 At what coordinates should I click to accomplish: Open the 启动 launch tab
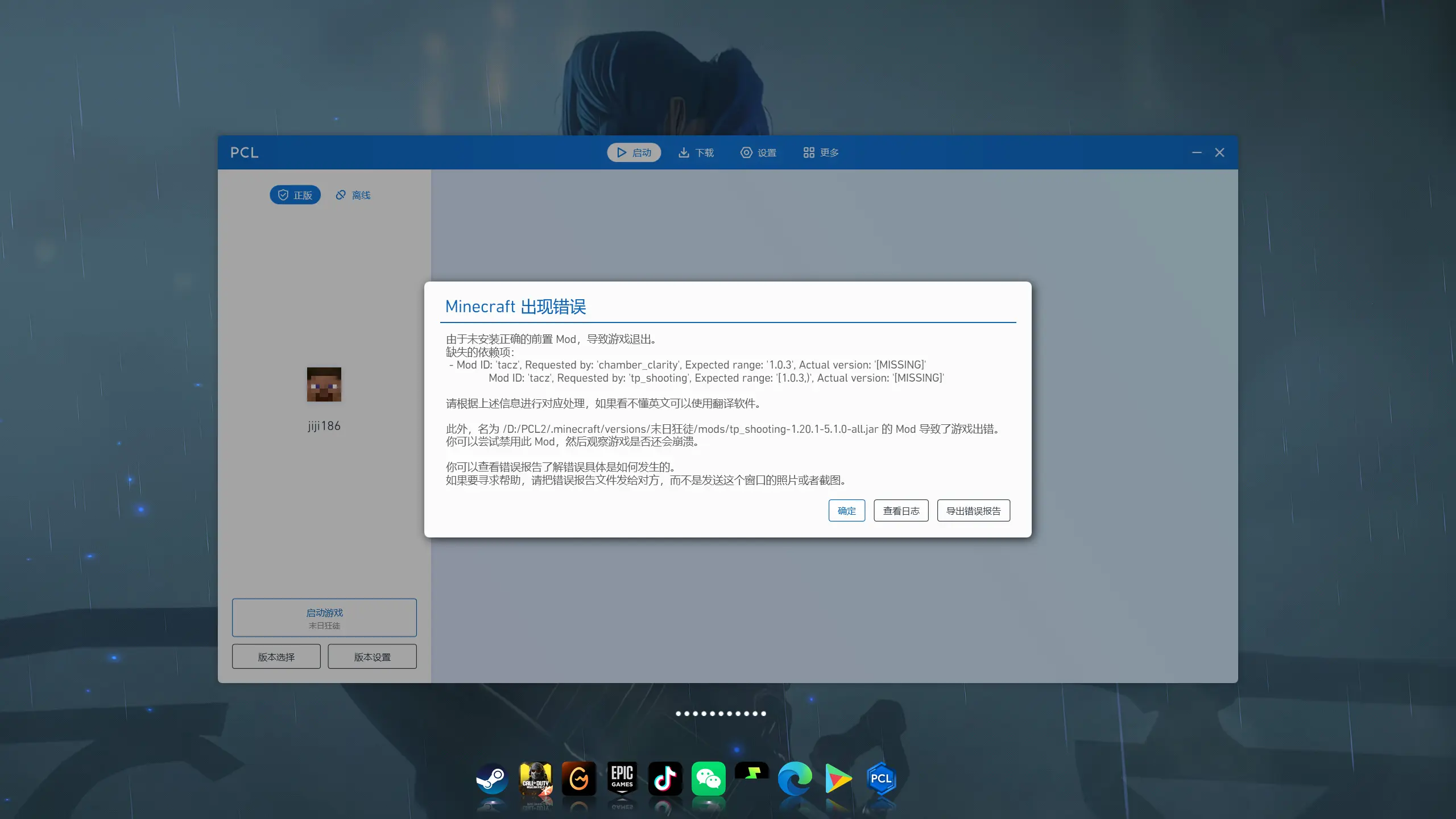pyautogui.click(x=634, y=152)
